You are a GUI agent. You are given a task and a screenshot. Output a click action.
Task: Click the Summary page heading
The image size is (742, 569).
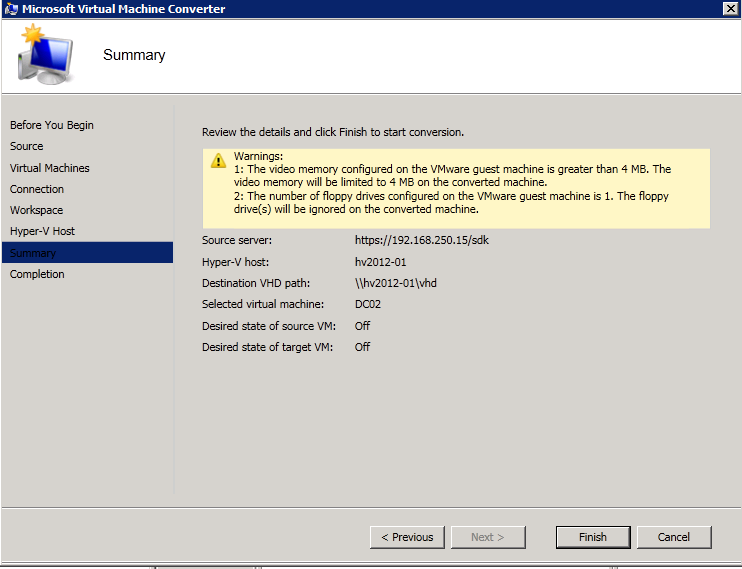(134, 55)
